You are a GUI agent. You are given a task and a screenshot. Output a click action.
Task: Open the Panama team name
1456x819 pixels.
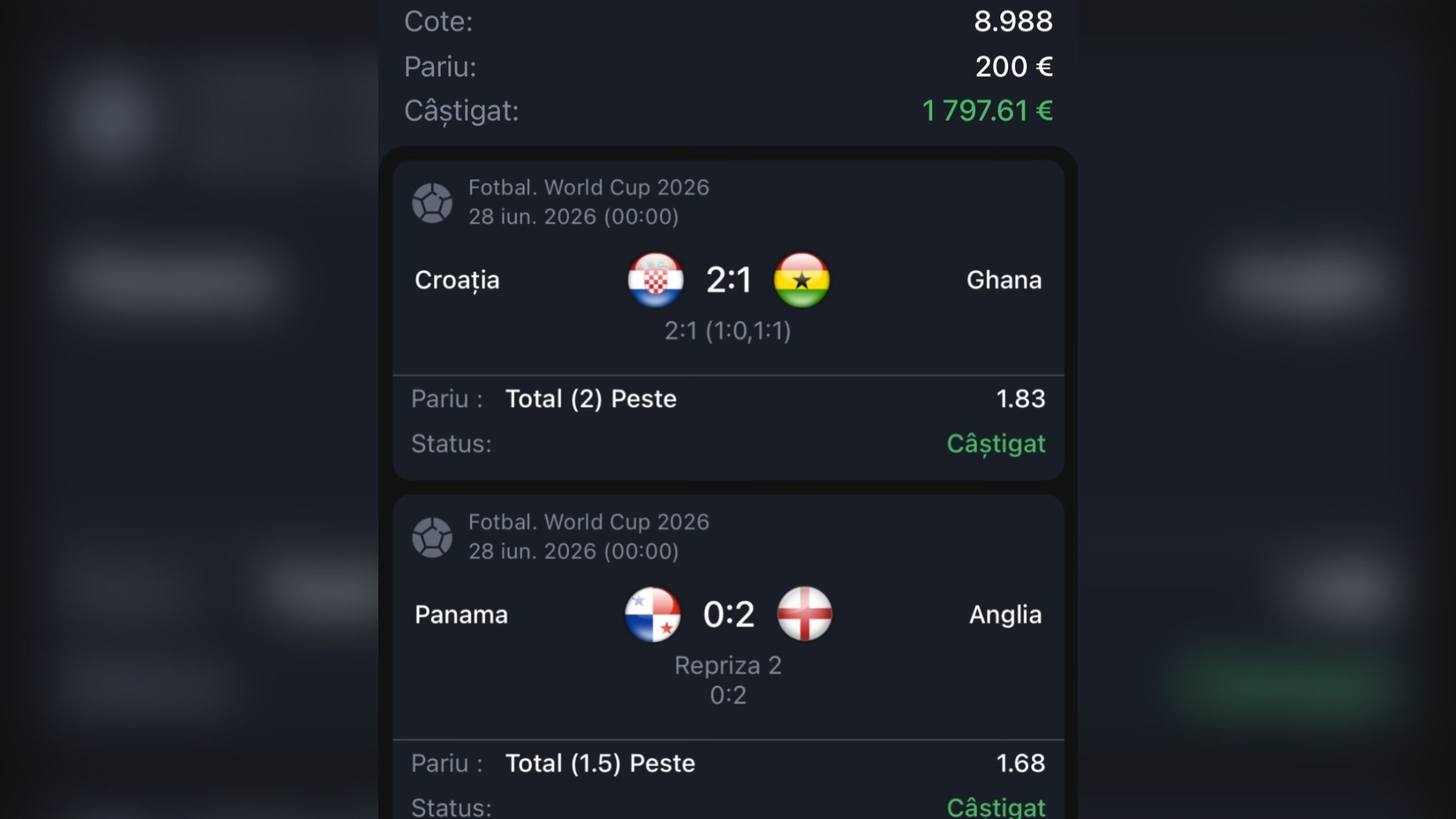(x=461, y=615)
